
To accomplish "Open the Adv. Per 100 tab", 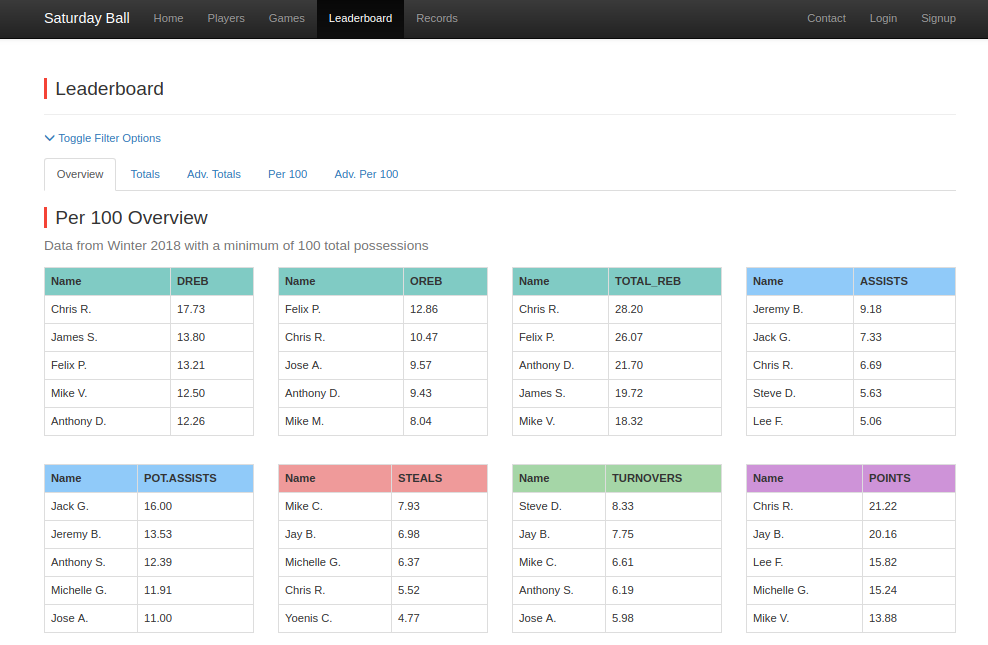I will (367, 173).
